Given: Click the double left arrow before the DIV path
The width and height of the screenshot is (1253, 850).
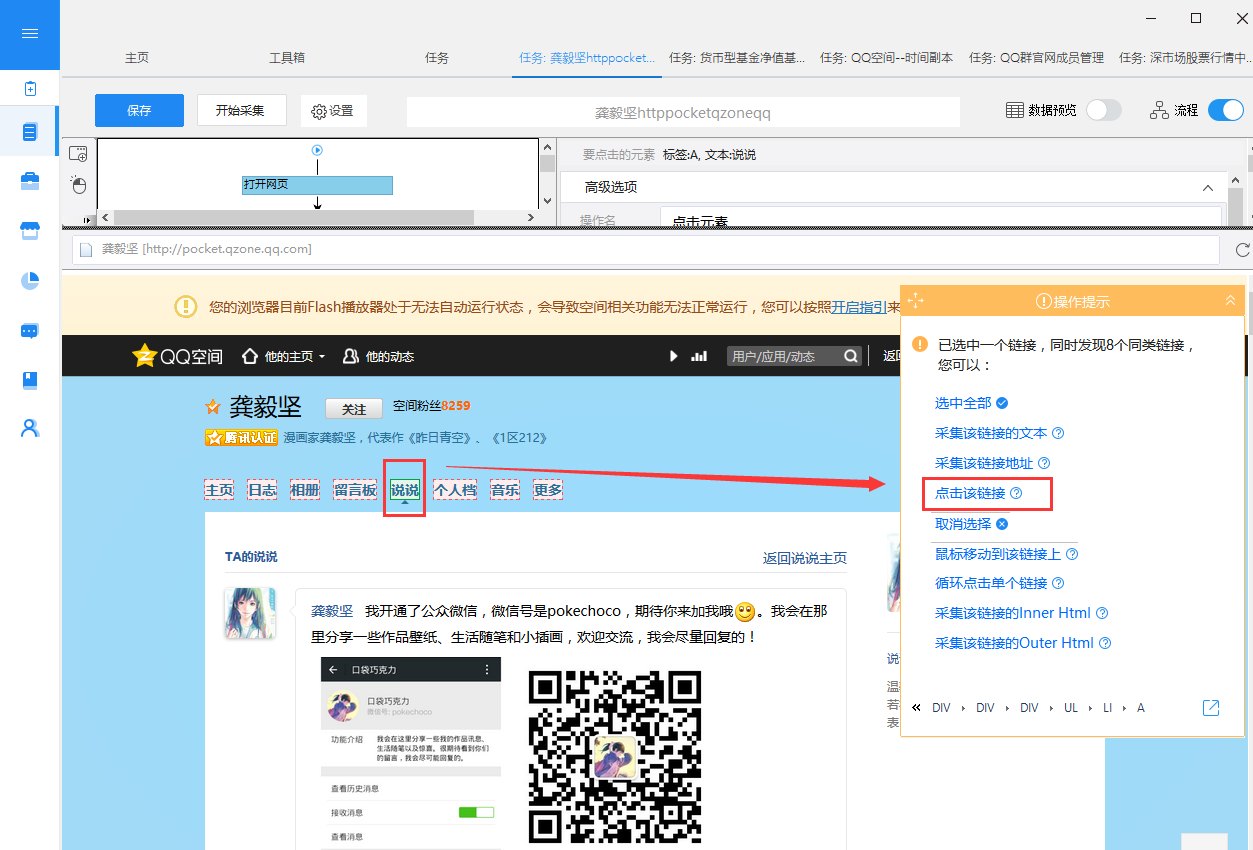Looking at the screenshot, I should pyautogui.click(x=916, y=708).
